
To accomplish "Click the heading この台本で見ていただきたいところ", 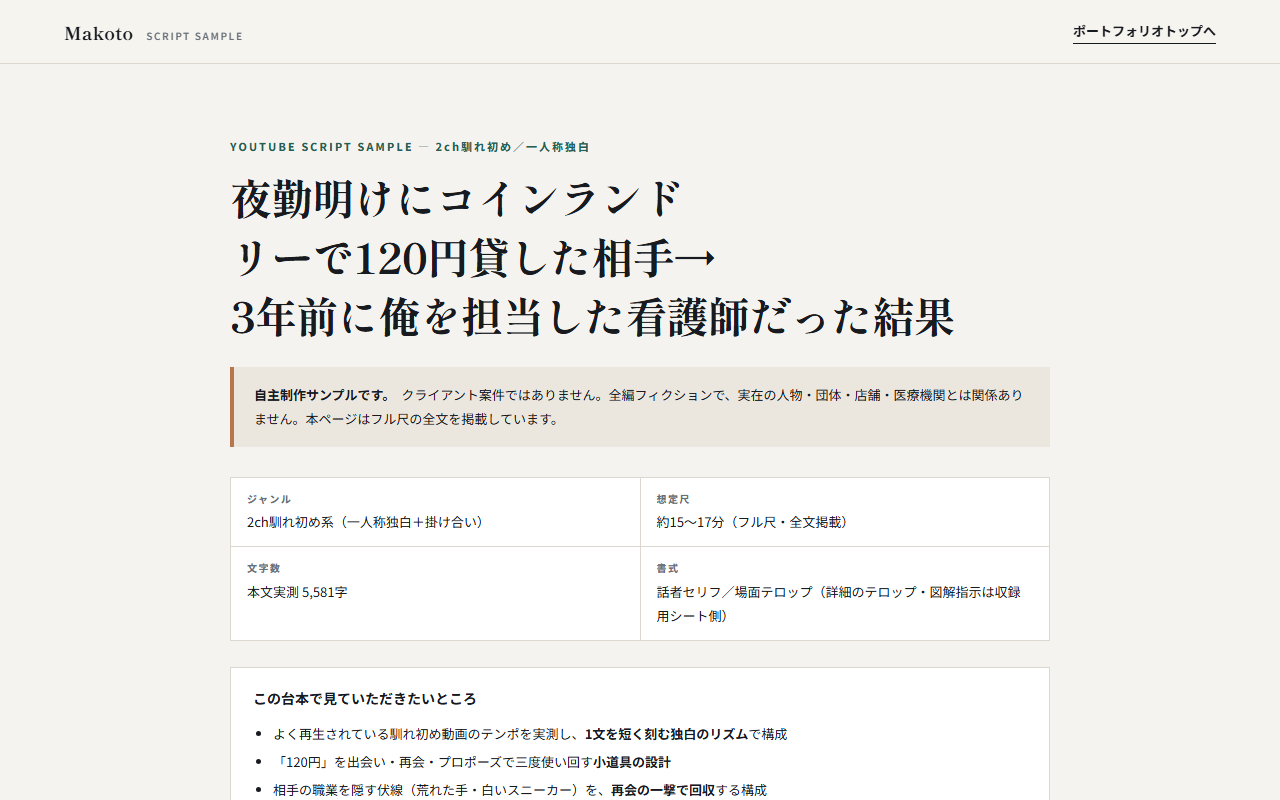I will point(365,699).
